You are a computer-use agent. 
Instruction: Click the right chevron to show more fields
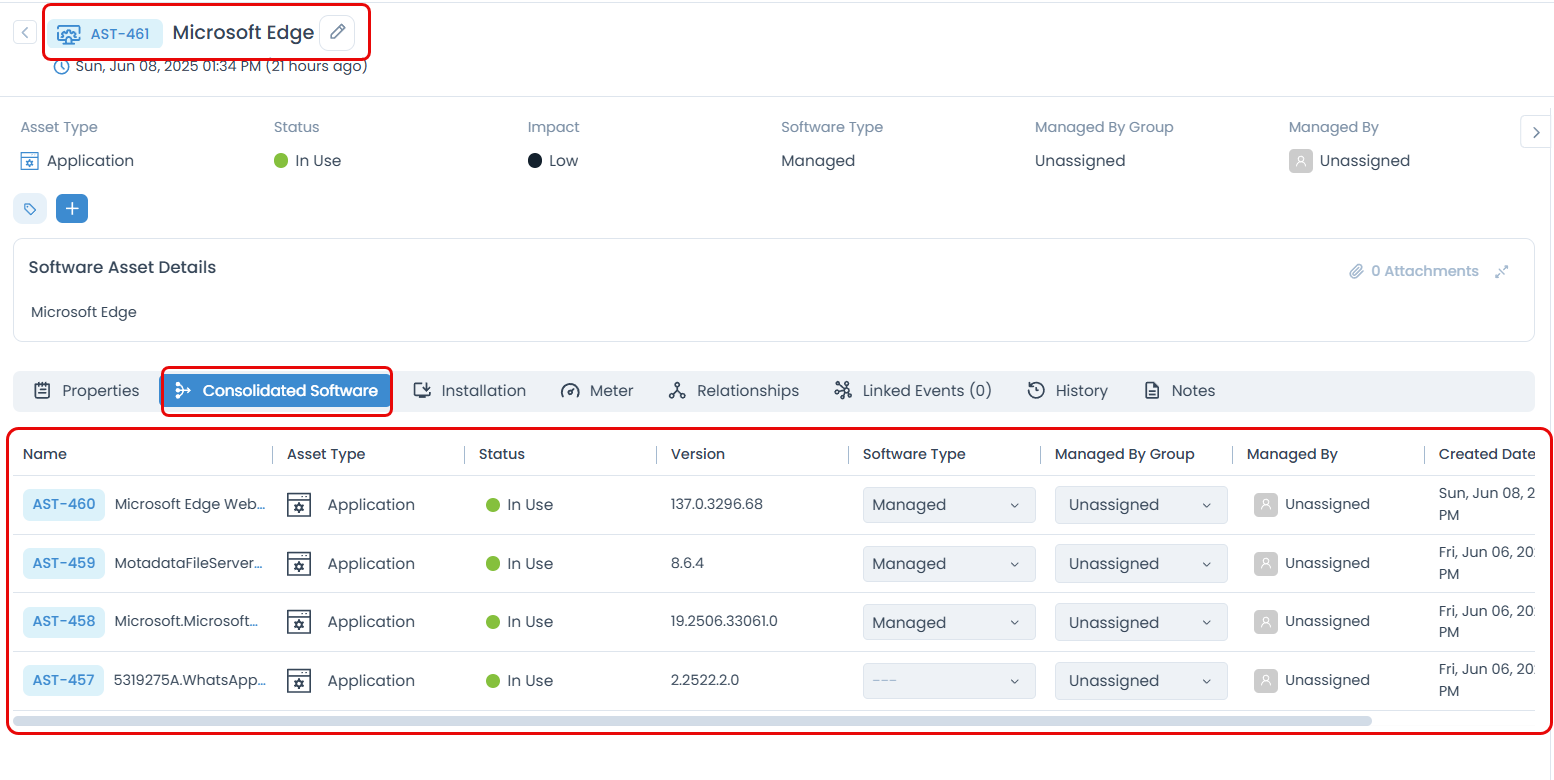coord(1535,131)
